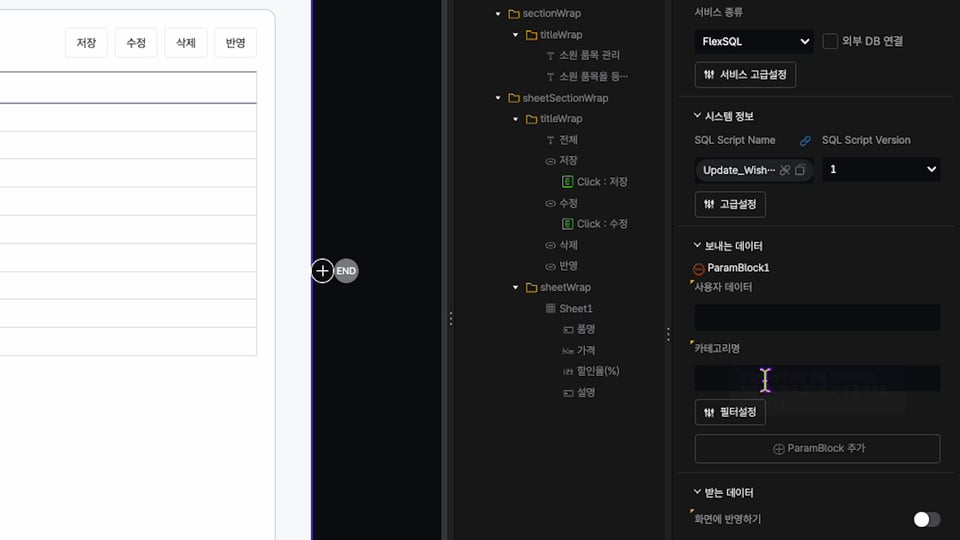Click the 카테고리명 input field
The width and height of the screenshot is (960, 540).
pyautogui.click(x=817, y=378)
